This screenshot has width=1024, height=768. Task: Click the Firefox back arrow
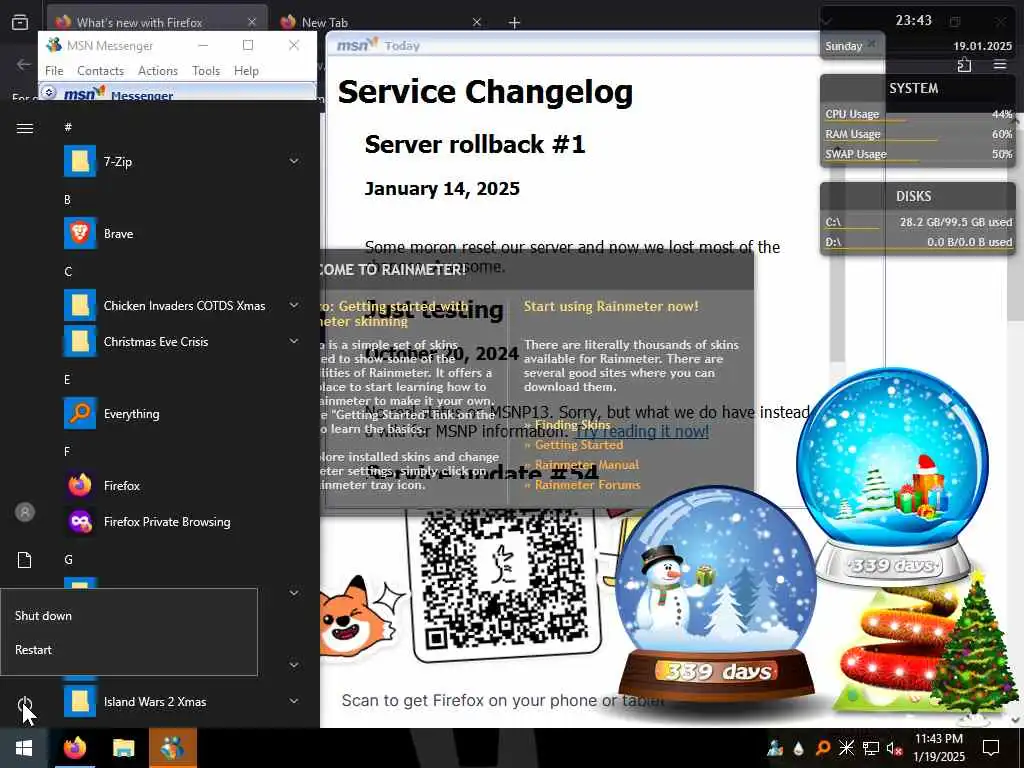click(x=24, y=64)
